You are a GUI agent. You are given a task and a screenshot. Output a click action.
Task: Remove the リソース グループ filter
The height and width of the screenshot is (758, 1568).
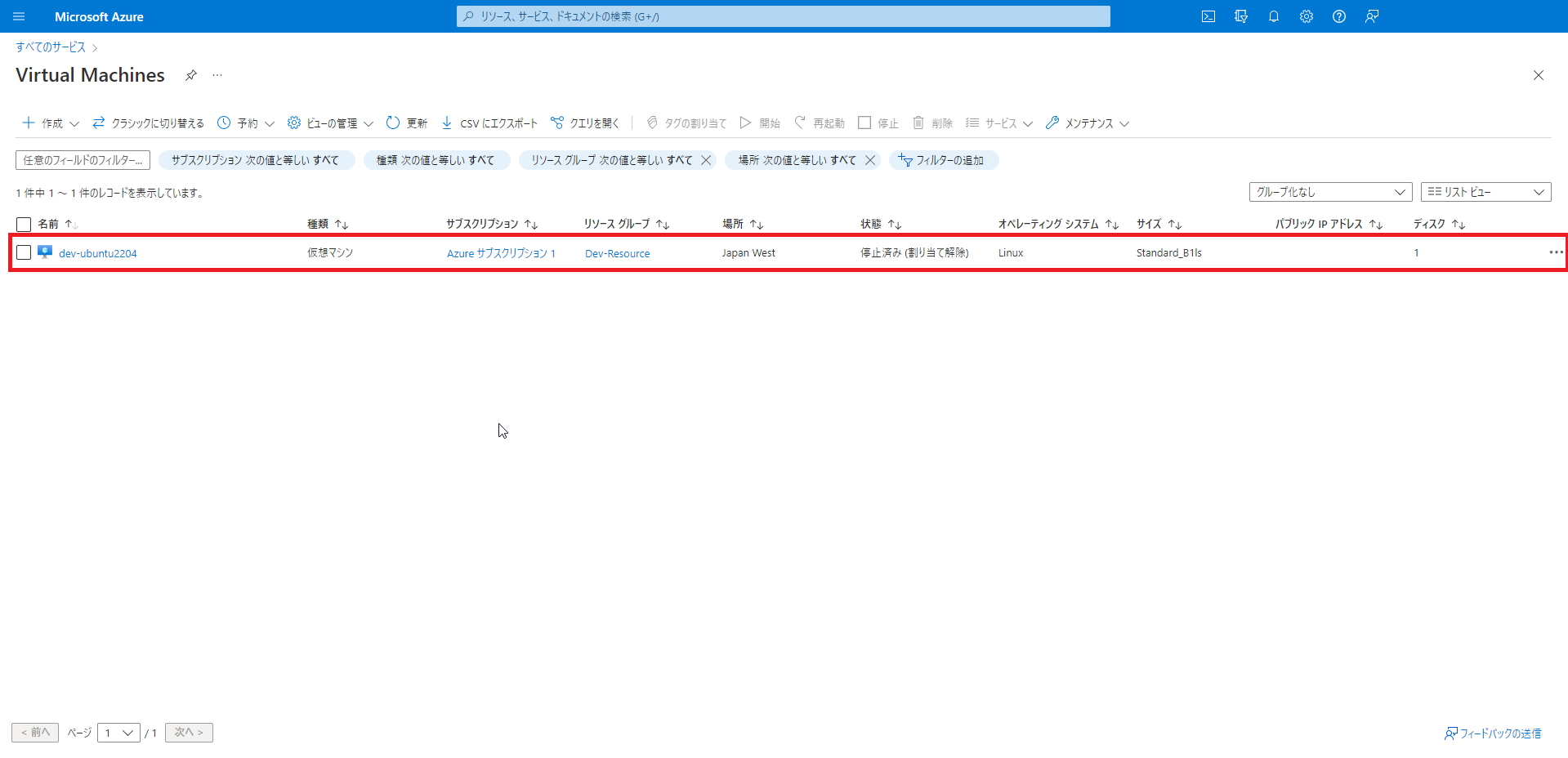coord(706,160)
